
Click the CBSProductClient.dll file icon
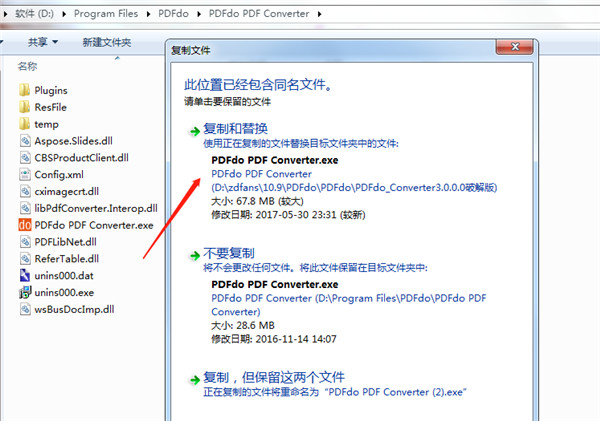[x=25, y=158]
